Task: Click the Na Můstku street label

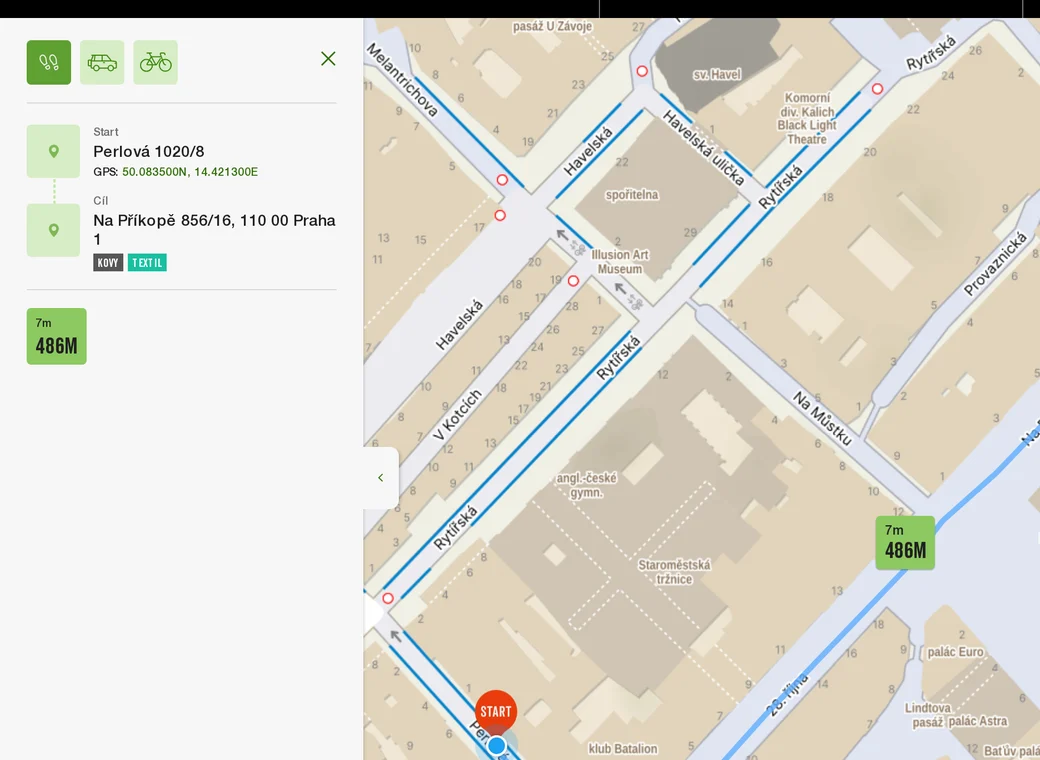Action: (x=822, y=418)
